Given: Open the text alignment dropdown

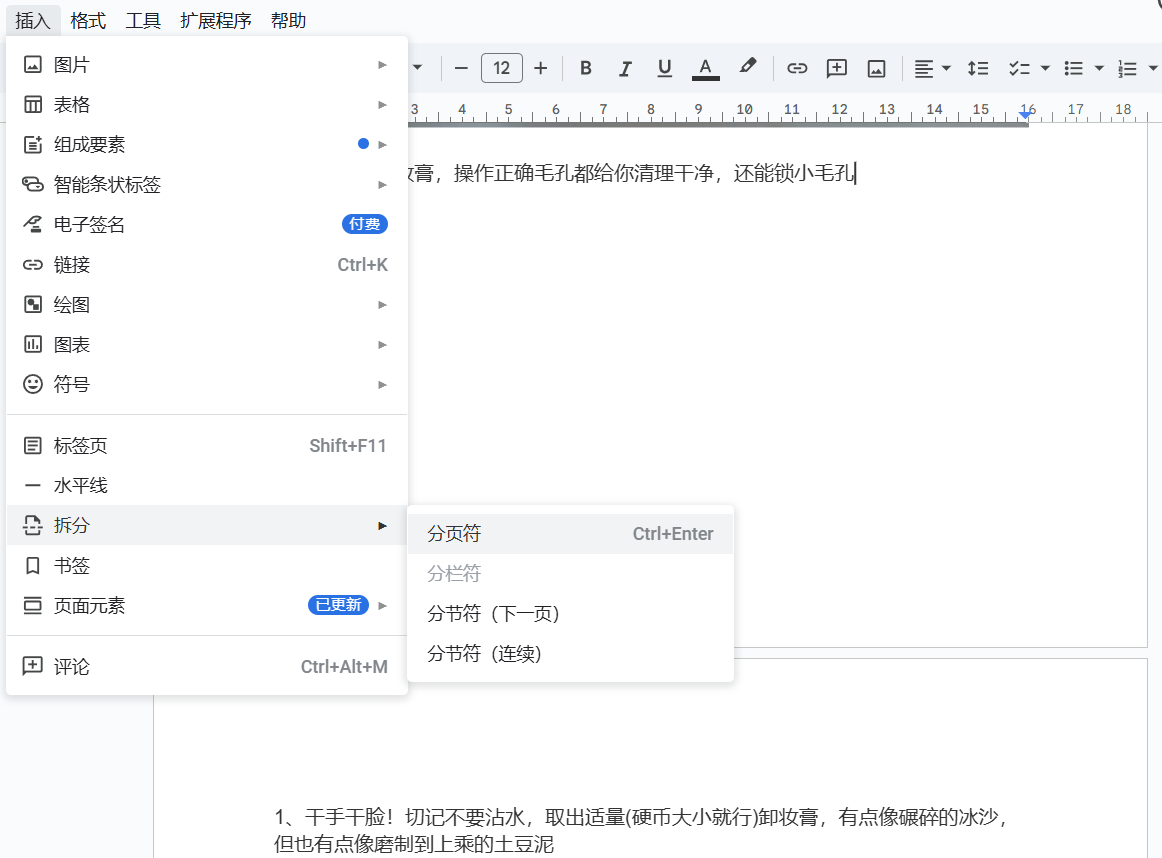Looking at the screenshot, I should pos(932,68).
